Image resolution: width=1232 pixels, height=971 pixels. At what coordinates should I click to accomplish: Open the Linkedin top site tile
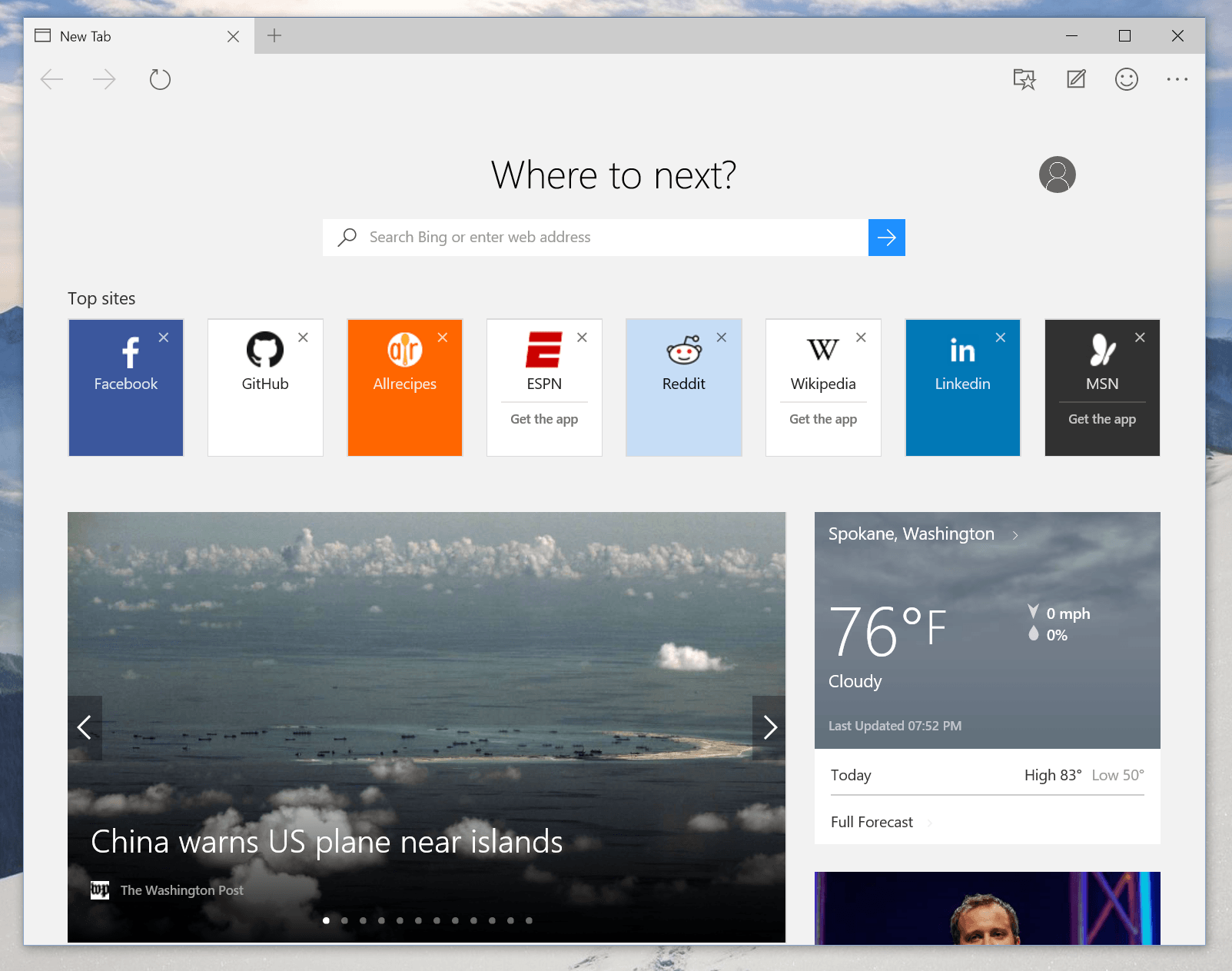[963, 387]
